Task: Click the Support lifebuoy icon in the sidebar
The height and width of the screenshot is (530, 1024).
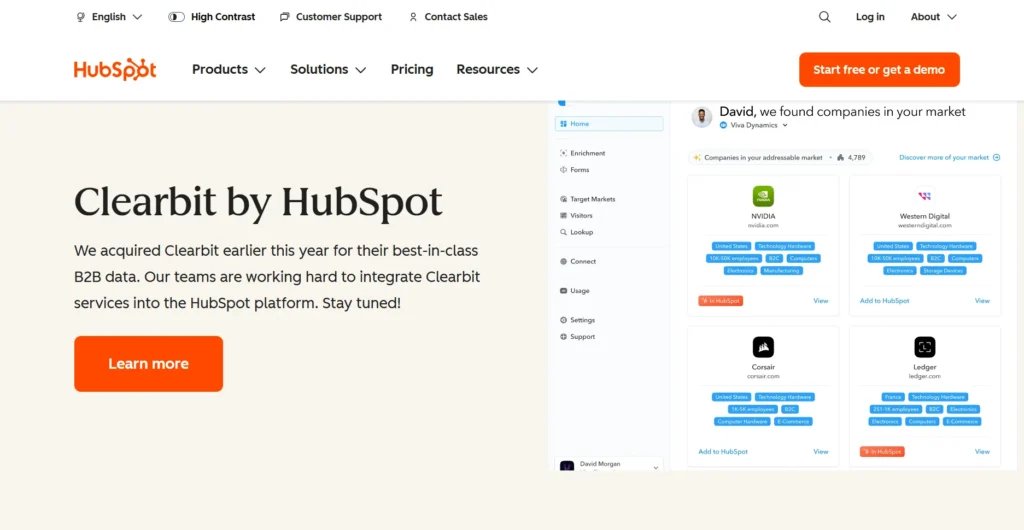Action: coord(564,337)
